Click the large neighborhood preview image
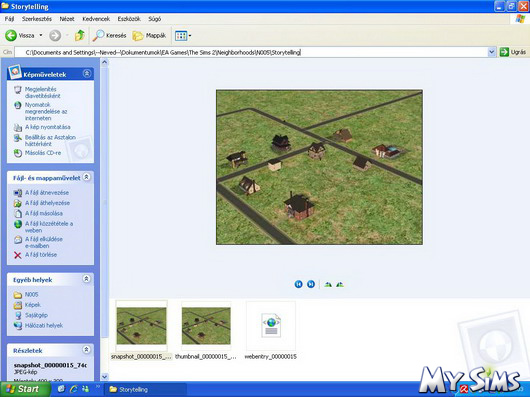The width and height of the screenshot is (530, 397). click(319, 167)
